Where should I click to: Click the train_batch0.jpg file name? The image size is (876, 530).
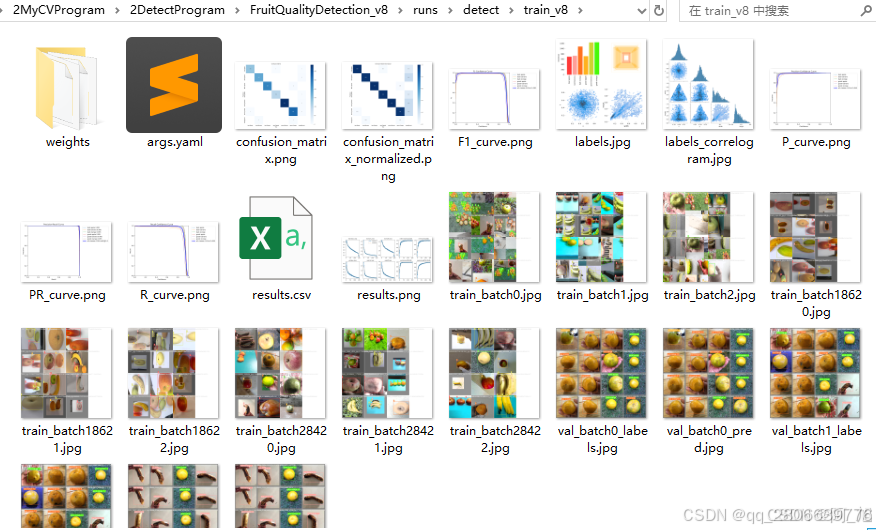(496, 295)
